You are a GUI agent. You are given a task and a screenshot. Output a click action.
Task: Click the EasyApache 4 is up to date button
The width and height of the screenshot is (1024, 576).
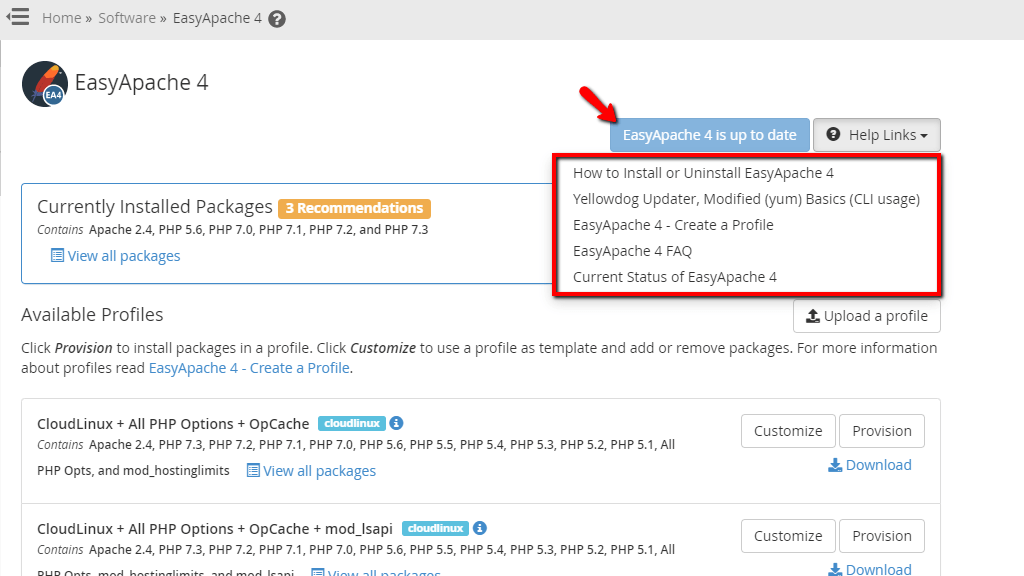pos(710,135)
